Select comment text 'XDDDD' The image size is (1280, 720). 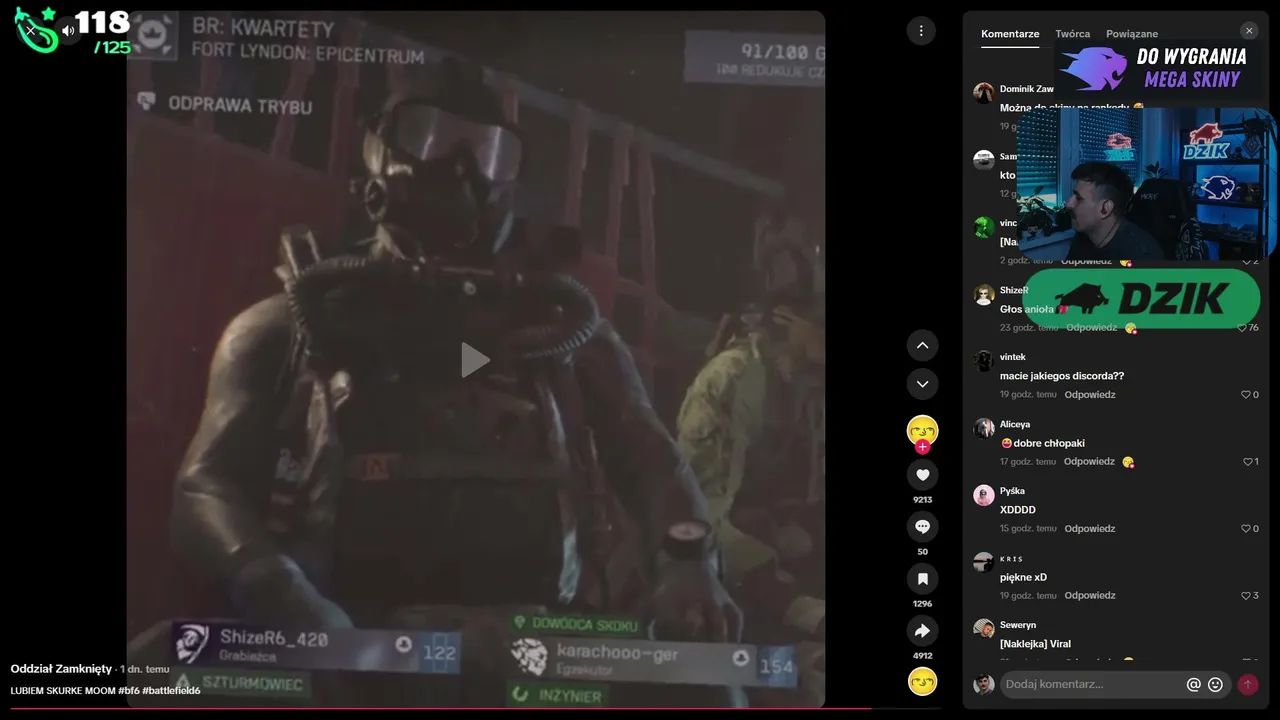point(1018,510)
